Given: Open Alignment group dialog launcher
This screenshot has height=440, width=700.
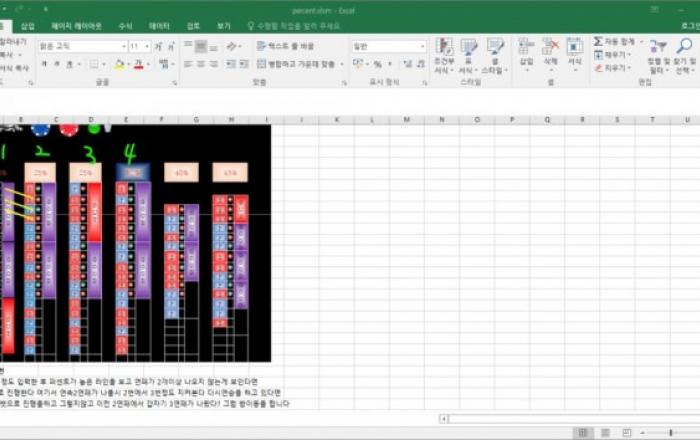Looking at the screenshot, I should 344,83.
